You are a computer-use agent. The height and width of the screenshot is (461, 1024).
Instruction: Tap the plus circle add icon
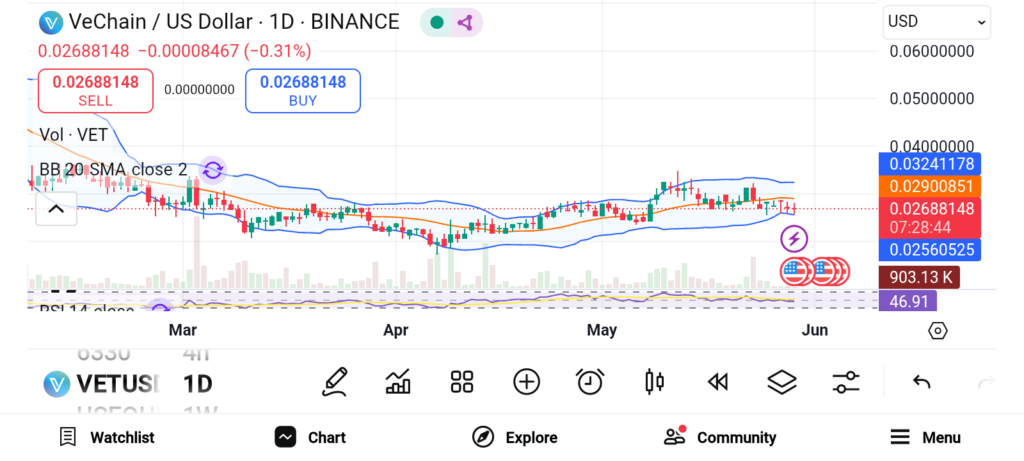pos(526,382)
